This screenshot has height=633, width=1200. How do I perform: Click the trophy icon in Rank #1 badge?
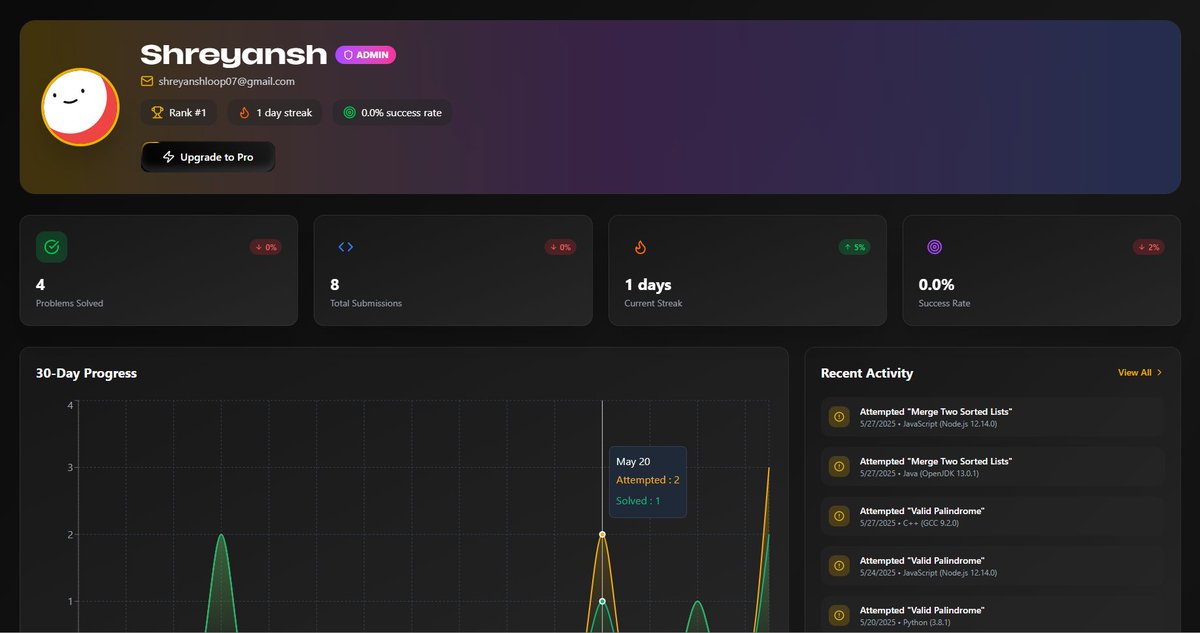(157, 113)
